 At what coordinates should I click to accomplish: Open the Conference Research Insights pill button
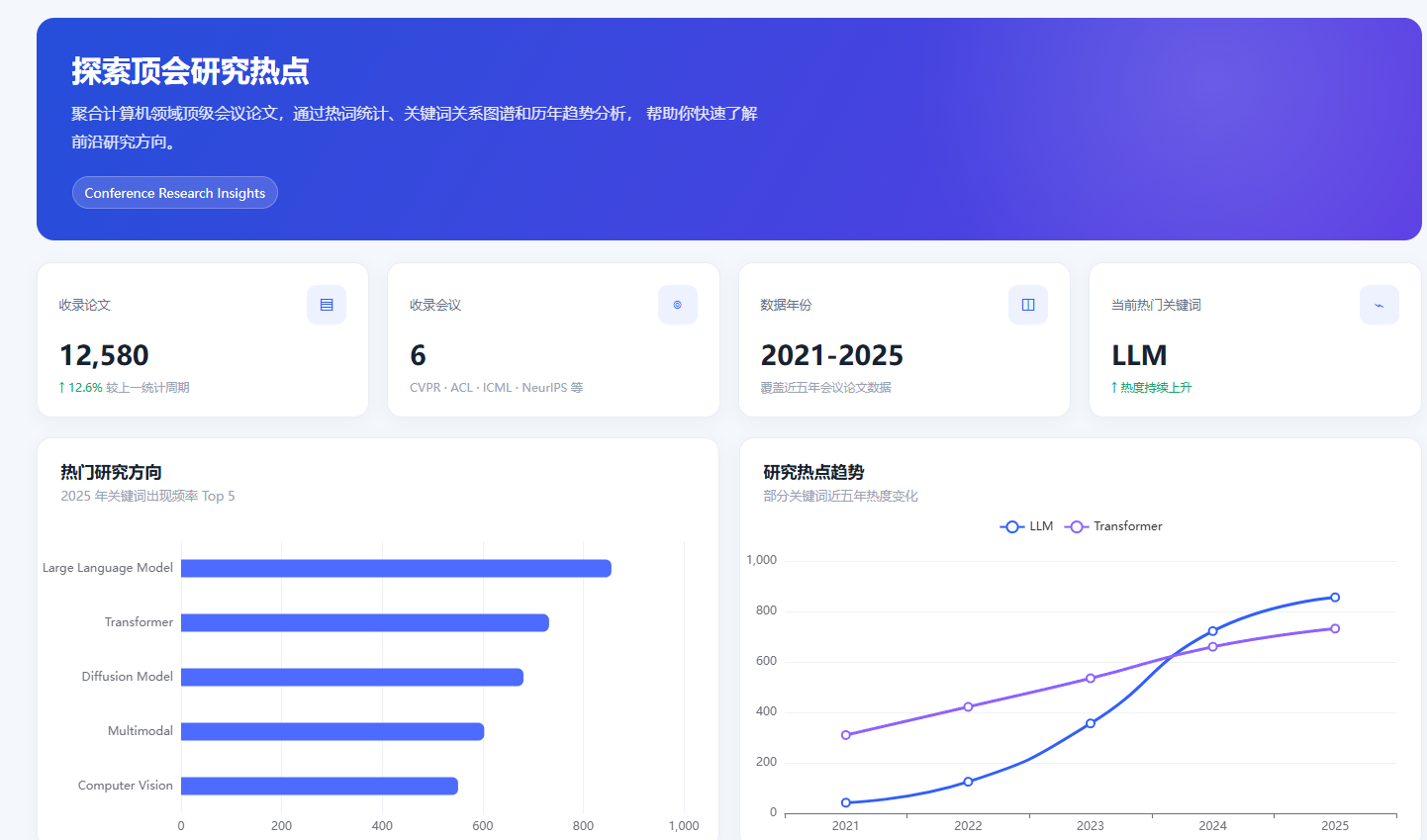[x=175, y=193]
